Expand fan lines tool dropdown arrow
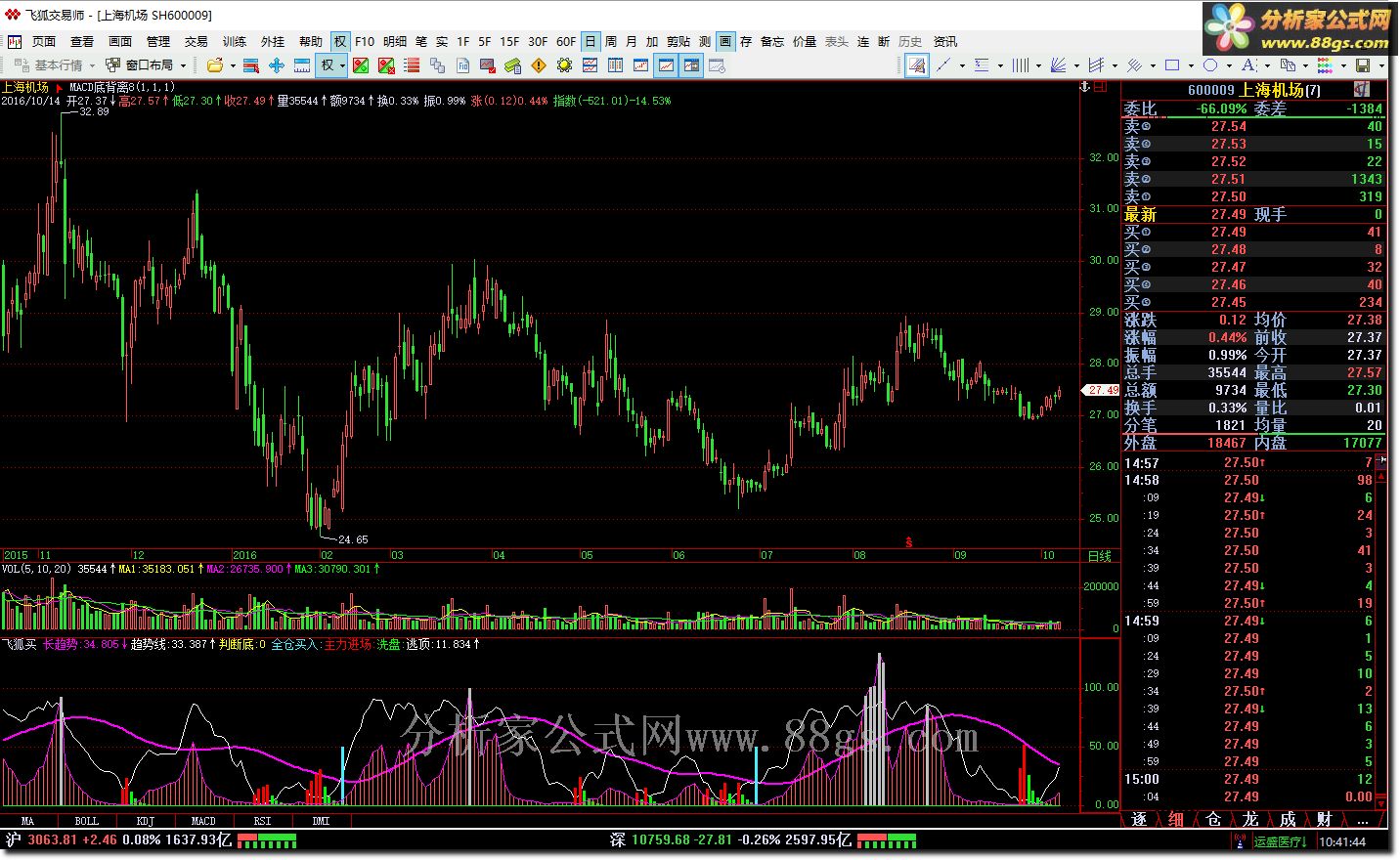The width and height of the screenshot is (1400, 860). [1077, 65]
